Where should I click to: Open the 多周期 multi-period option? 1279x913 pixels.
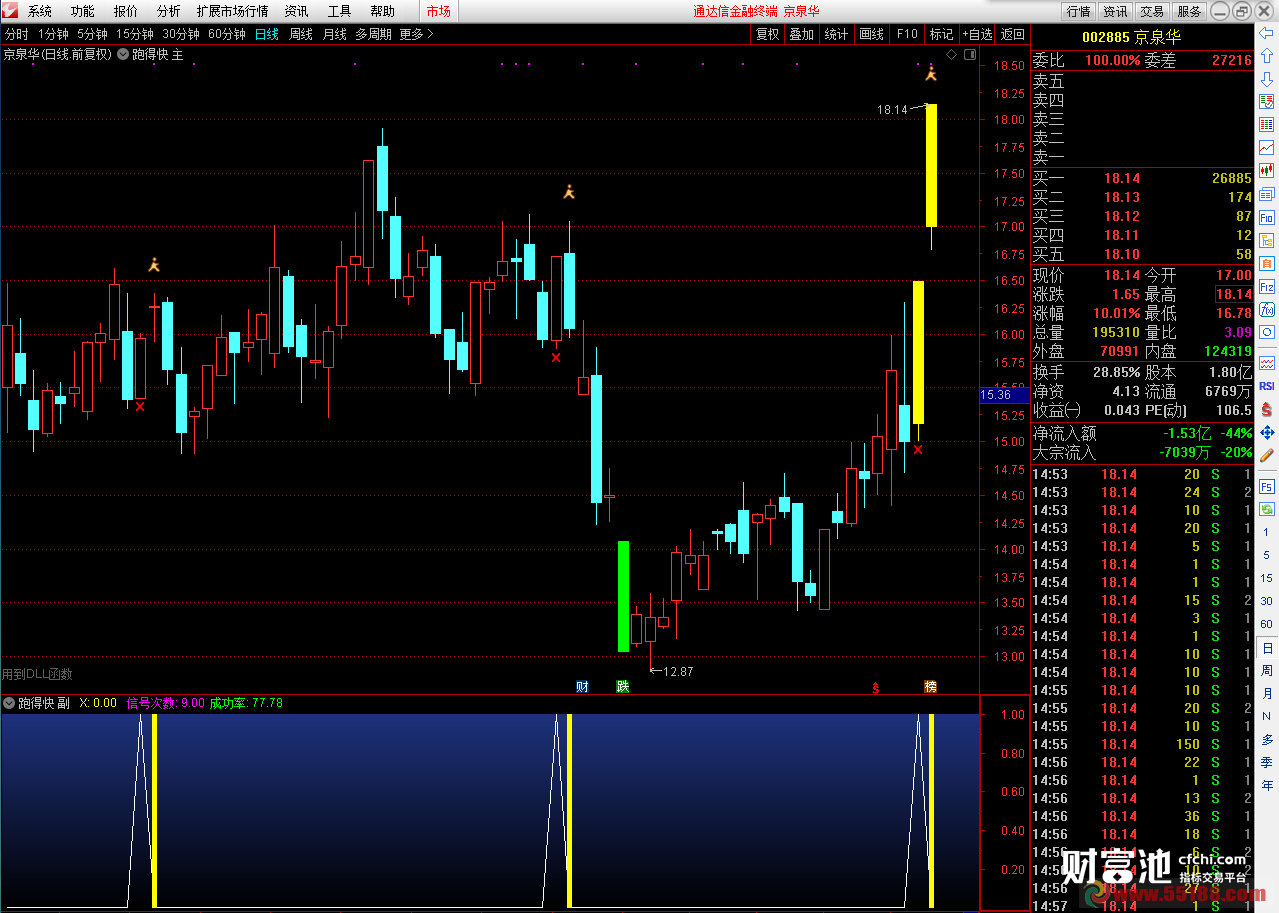pos(373,34)
